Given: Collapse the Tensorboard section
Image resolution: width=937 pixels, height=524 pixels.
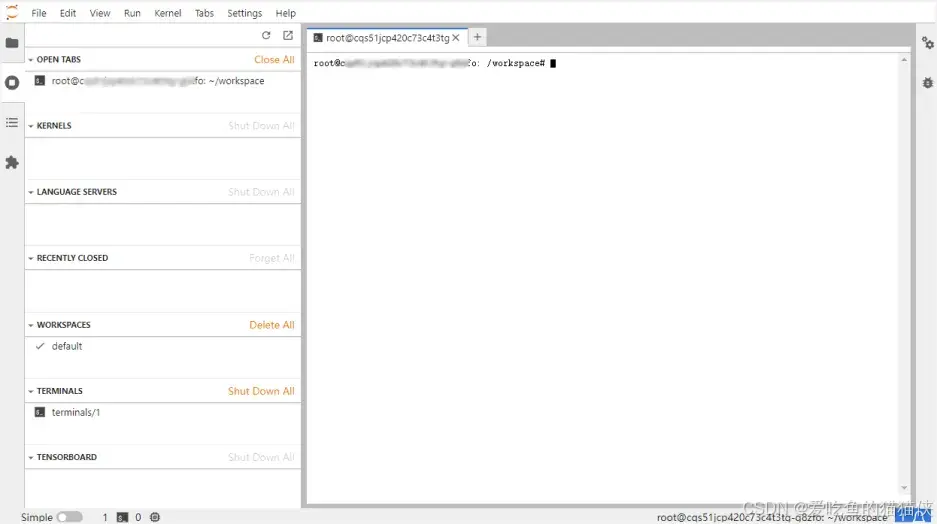Looking at the screenshot, I should point(30,458).
